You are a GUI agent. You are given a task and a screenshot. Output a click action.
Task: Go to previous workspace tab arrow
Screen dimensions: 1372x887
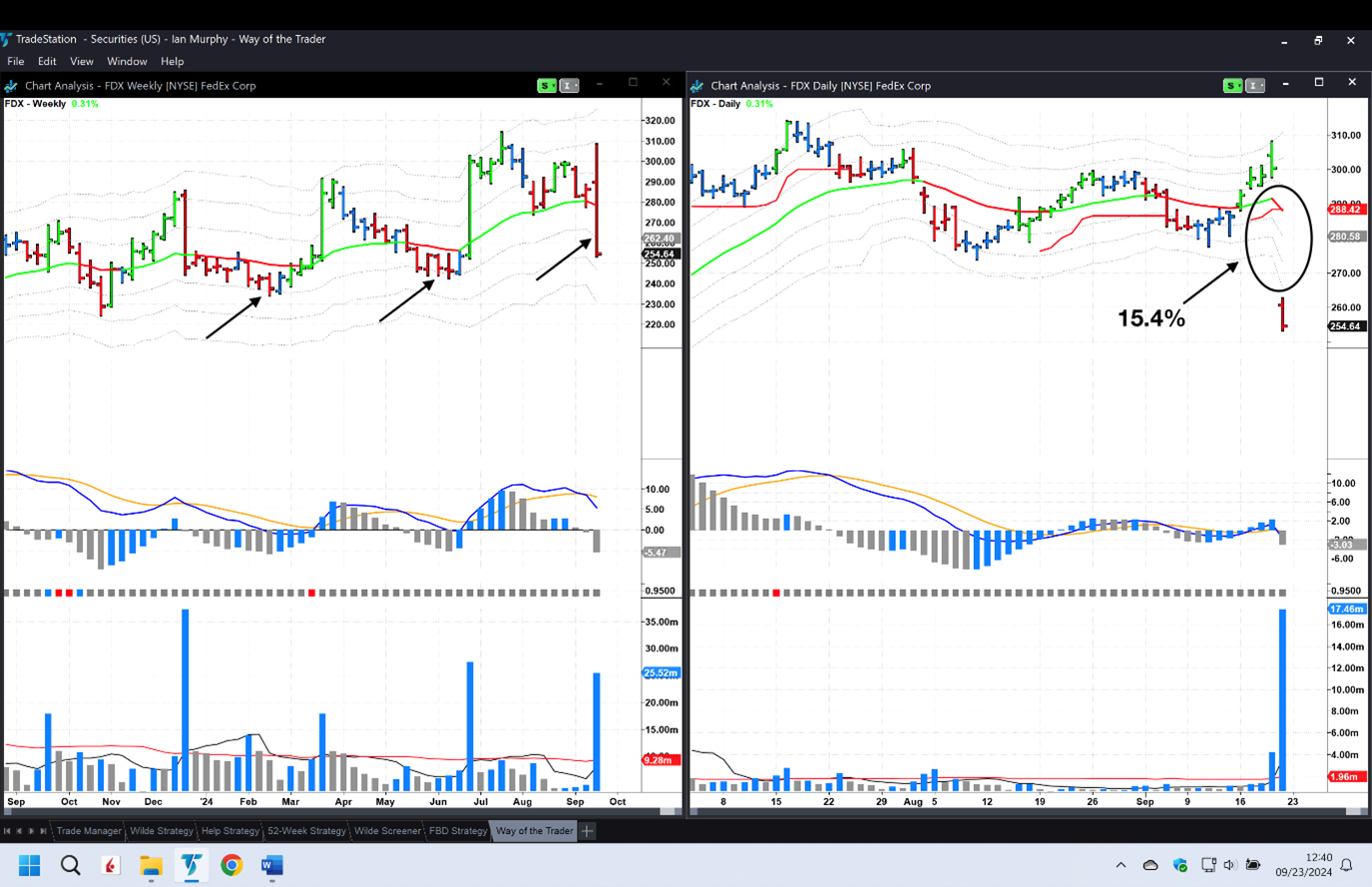(19, 831)
